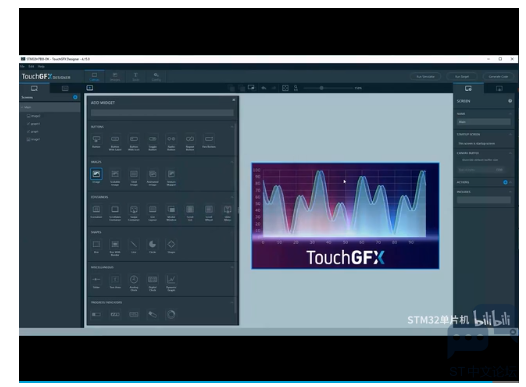Image resolution: width=526 pixels, height=387 pixels.
Task: Open the second properties panel tab
Action: 499,89
